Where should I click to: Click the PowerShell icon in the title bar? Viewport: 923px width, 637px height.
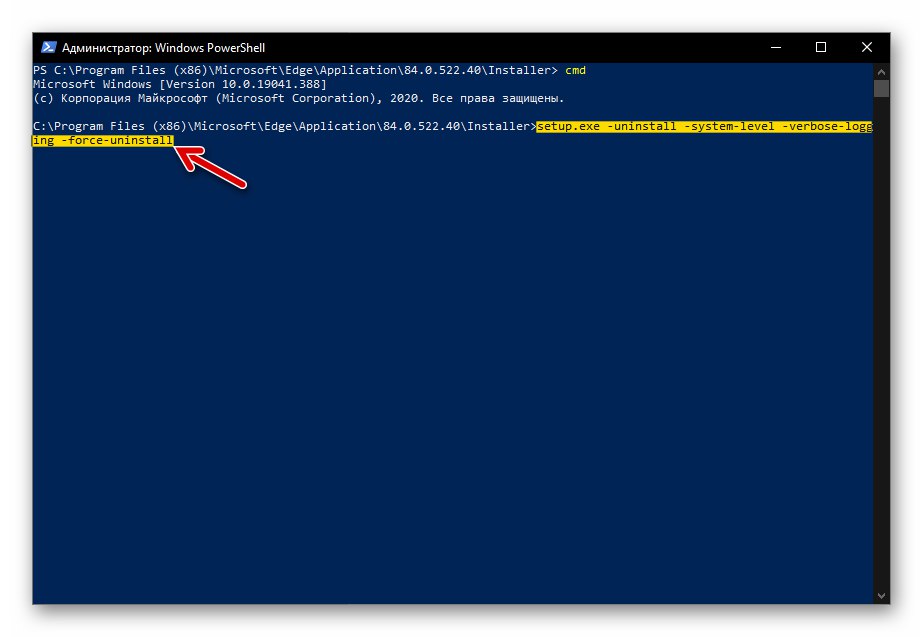[48, 47]
